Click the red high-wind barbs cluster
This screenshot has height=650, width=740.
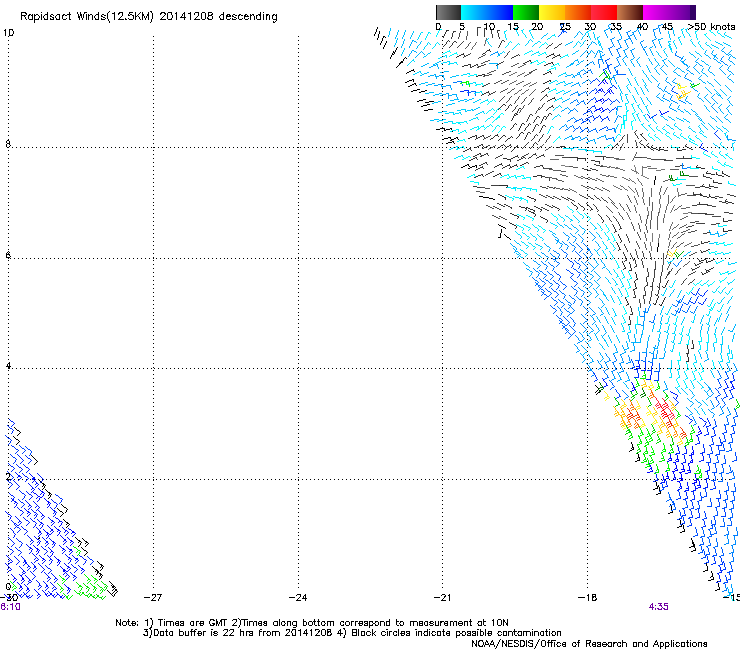pos(665,410)
